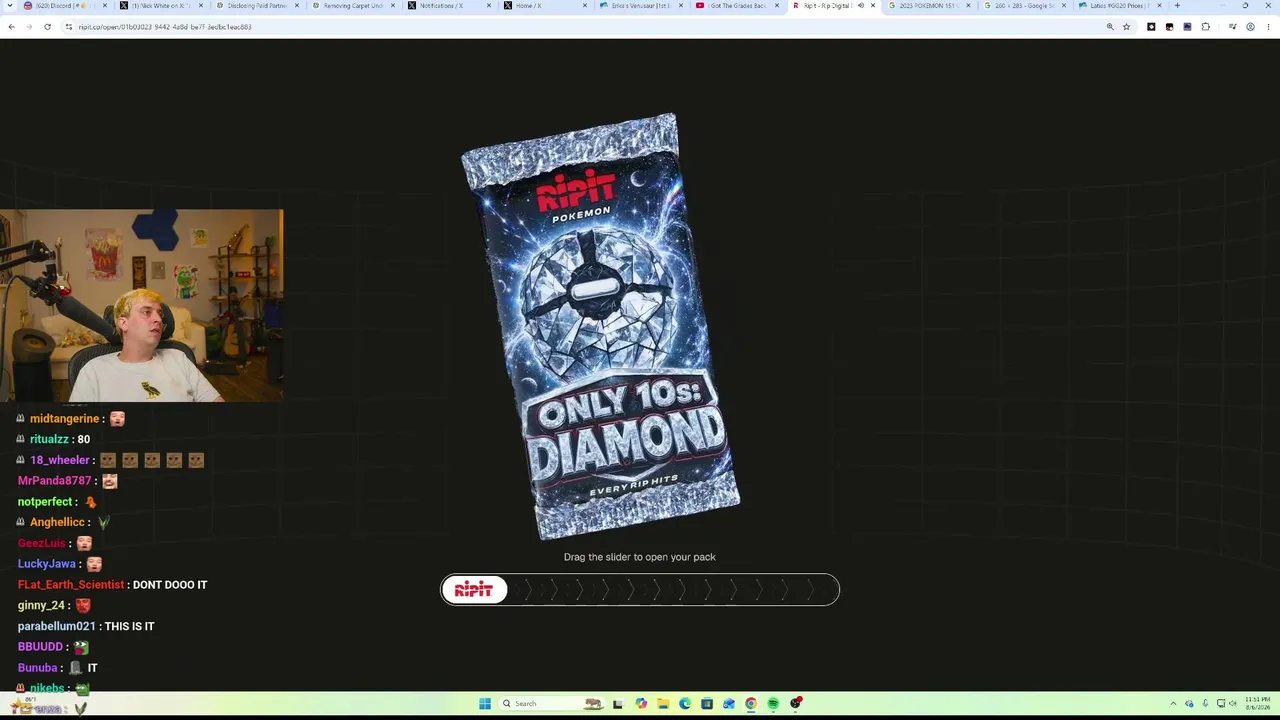The height and width of the screenshot is (720, 1280).
Task: Open a new browser tab
Action: (x=1177, y=6)
